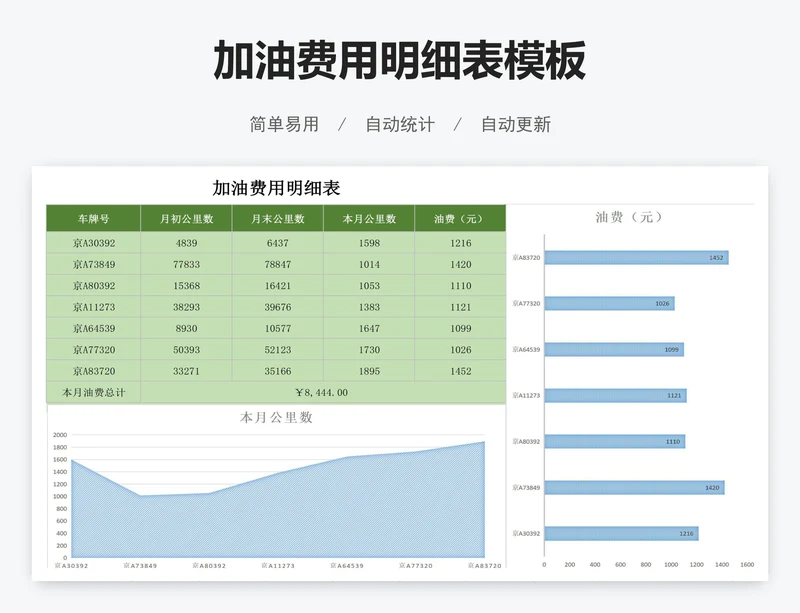Click table cell 京A83720
The image size is (800, 613).
(x=93, y=371)
